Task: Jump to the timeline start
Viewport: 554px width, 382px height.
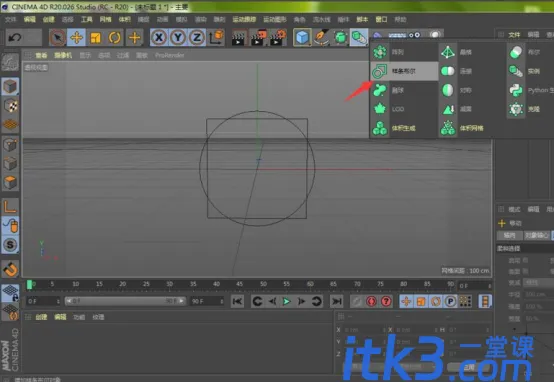Action: point(237,301)
